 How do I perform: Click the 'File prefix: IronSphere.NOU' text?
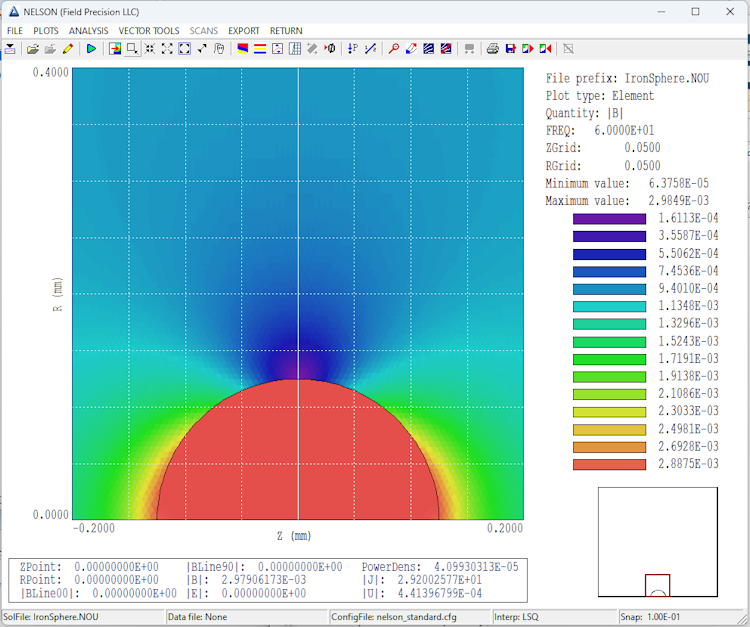(x=627, y=78)
